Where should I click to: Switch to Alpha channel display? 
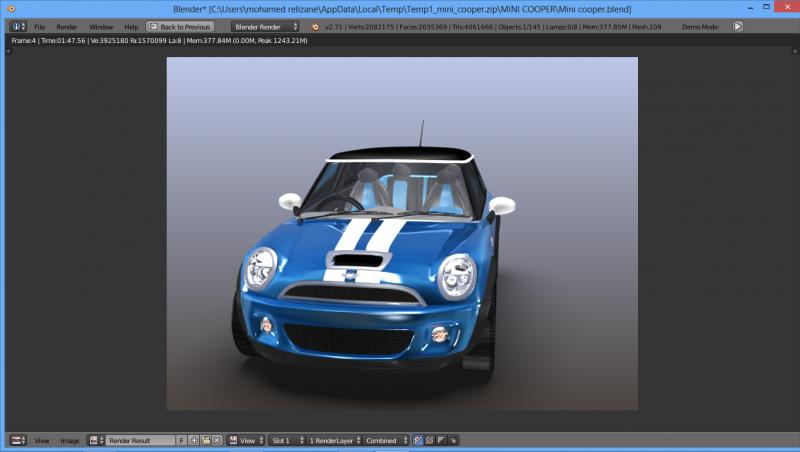pos(441,440)
